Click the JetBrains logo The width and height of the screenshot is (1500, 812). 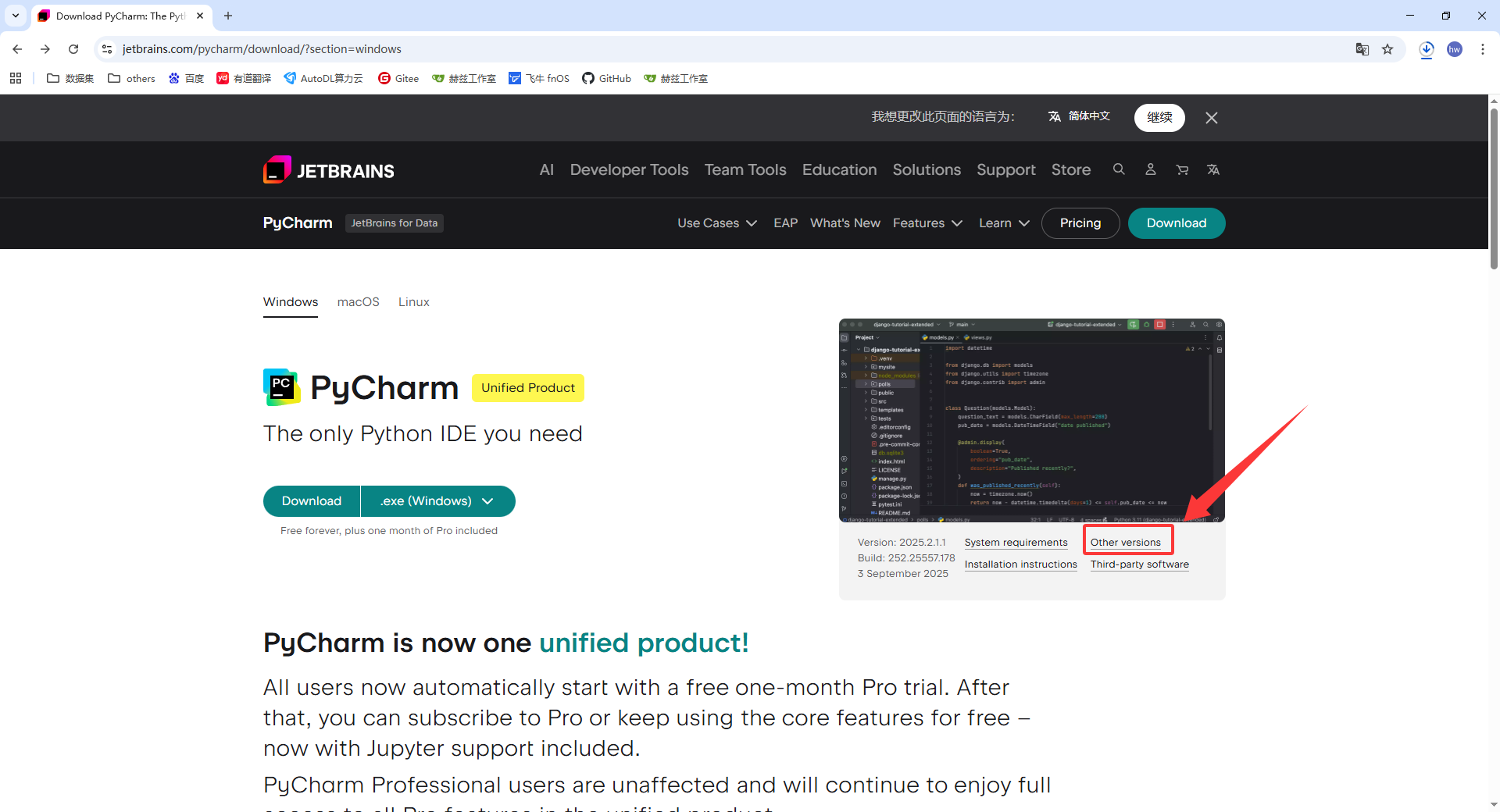(x=329, y=170)
